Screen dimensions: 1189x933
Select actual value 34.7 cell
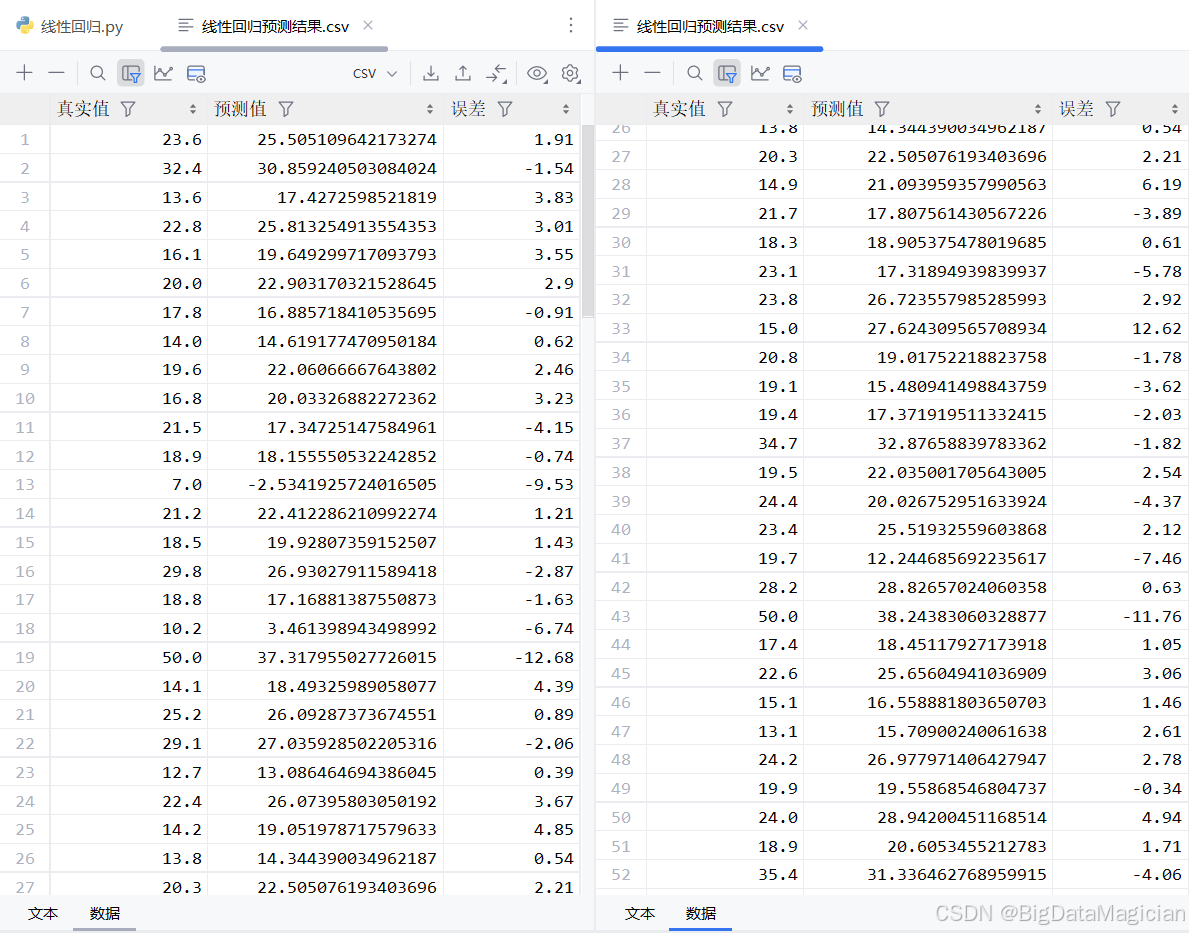point(725,444)
